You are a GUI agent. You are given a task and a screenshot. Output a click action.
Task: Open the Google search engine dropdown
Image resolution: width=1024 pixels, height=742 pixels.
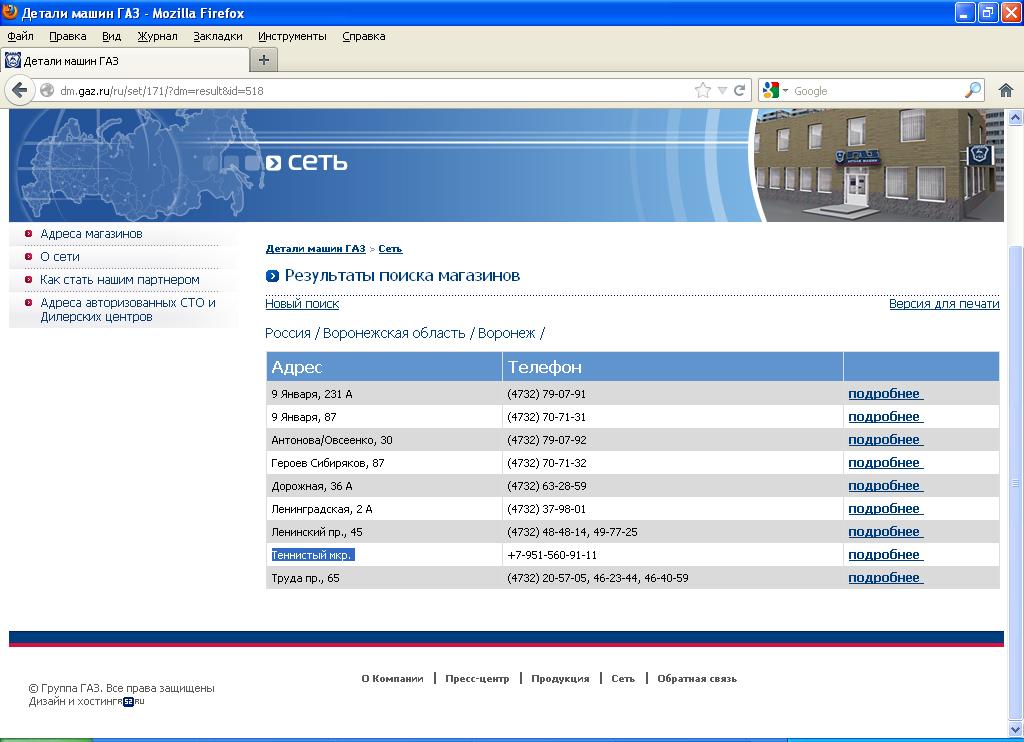[x=776, y=90]
